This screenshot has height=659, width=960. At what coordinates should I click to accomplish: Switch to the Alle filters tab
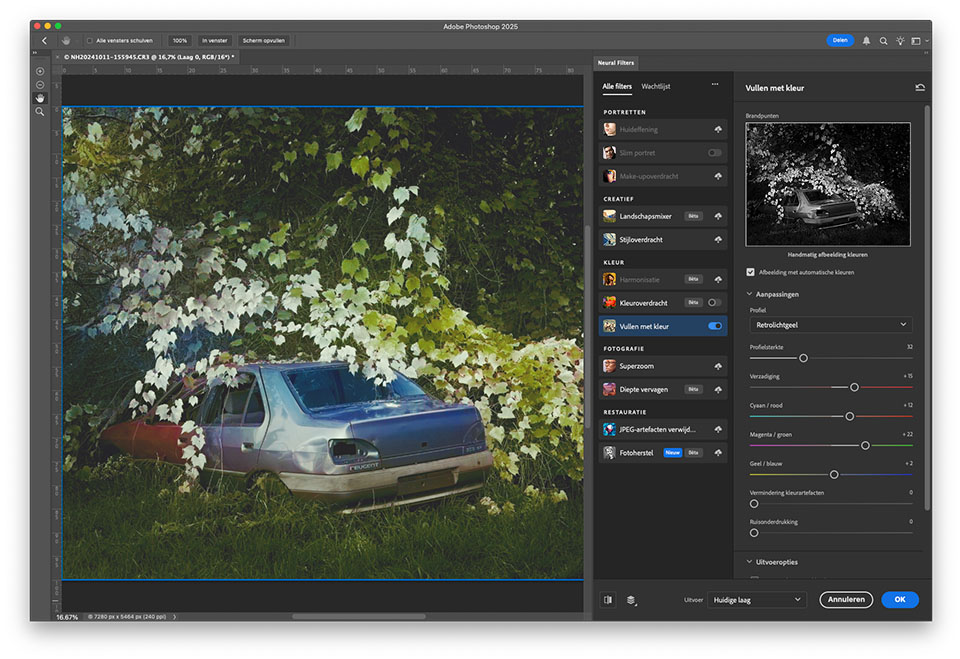617,86
